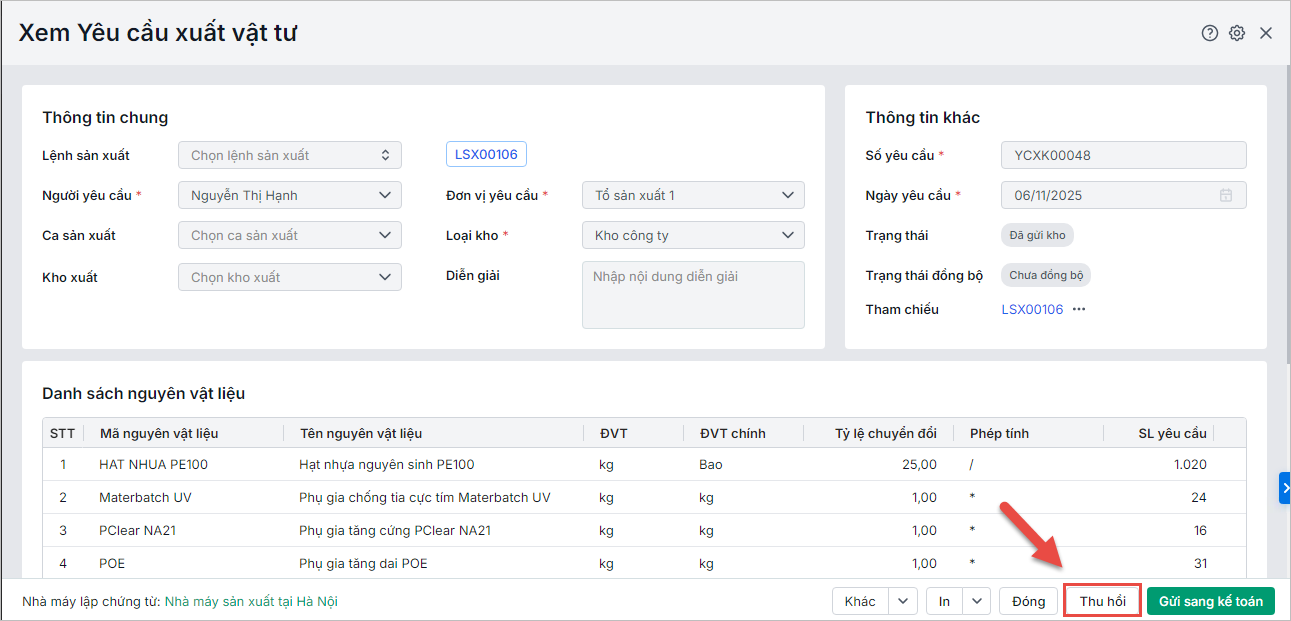Click the calendar icon in Ngày yêu cầu

(x=1226, y=196)
